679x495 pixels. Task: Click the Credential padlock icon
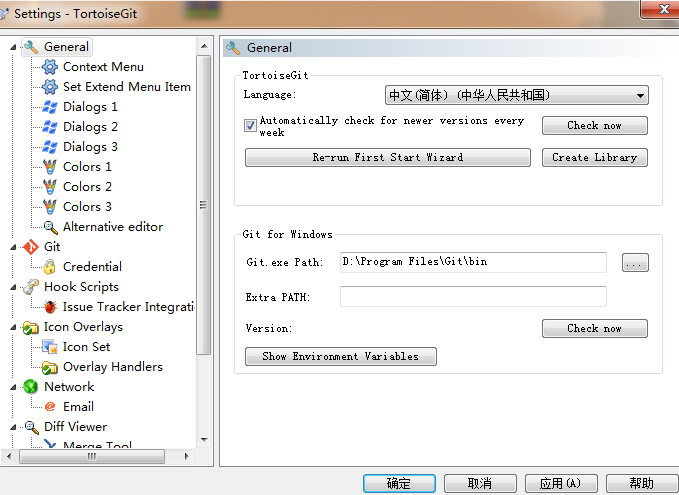(x=50, y=267)
